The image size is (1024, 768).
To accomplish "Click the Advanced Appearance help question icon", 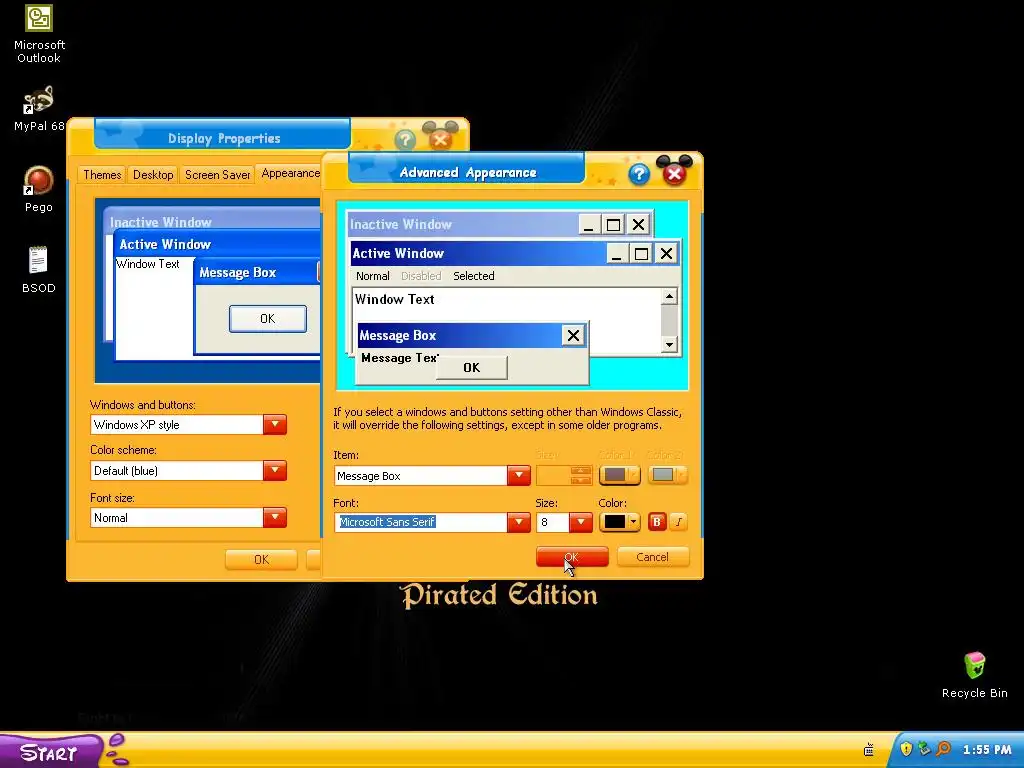I will [x=639, y=174].
